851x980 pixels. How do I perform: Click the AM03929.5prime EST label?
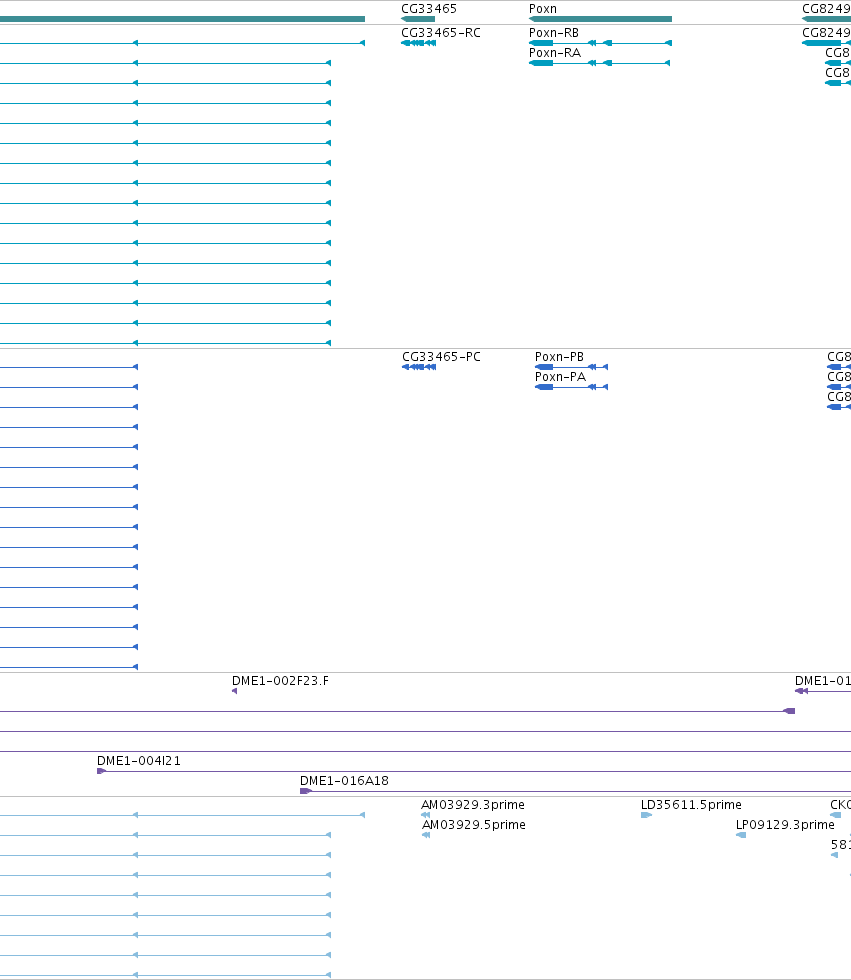[x=474, y=824]
